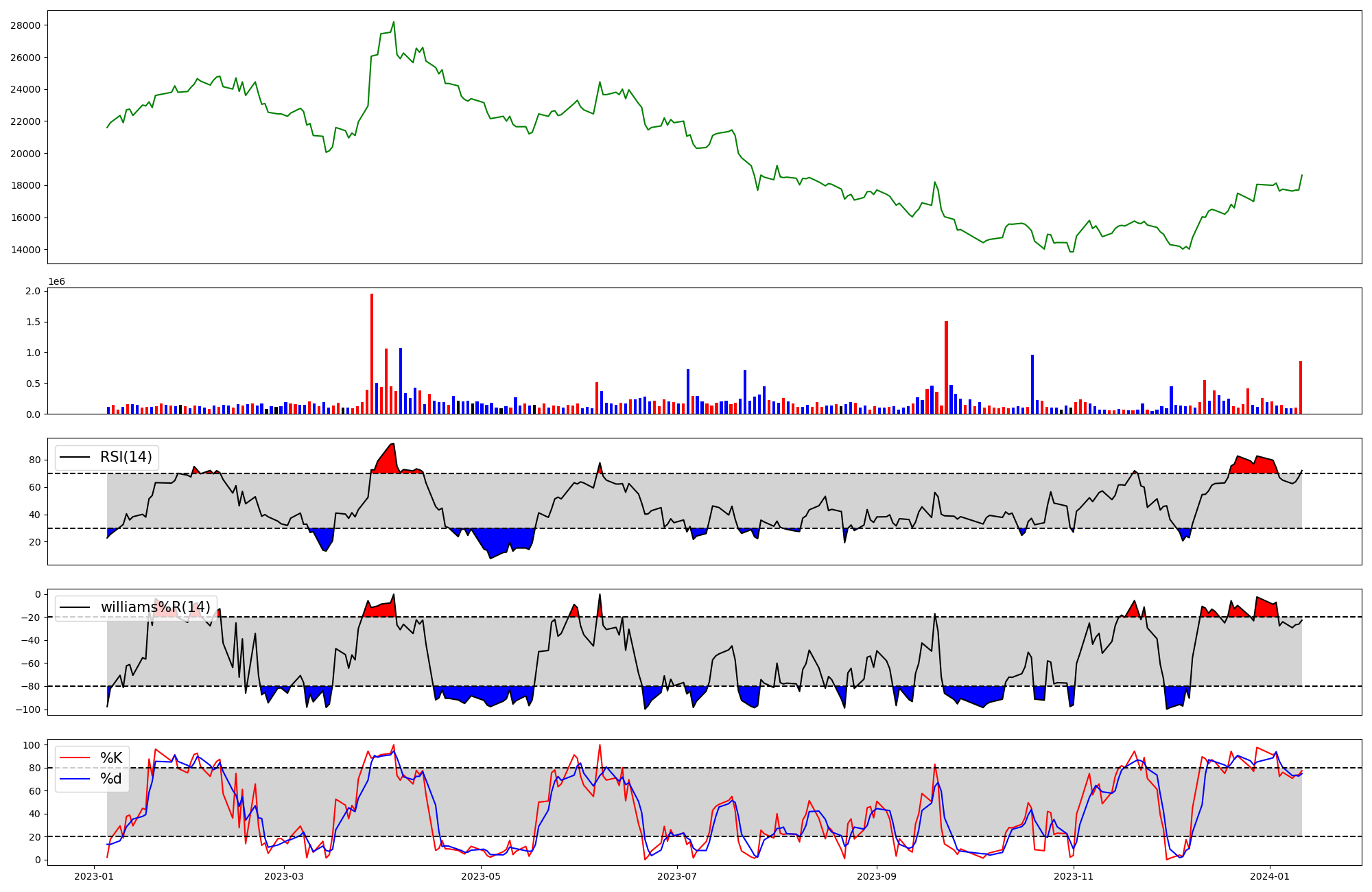Click the -40 Williams %R axis tick
The width and height of the screenshot is (1372, 892).
[x=30, y=640]
